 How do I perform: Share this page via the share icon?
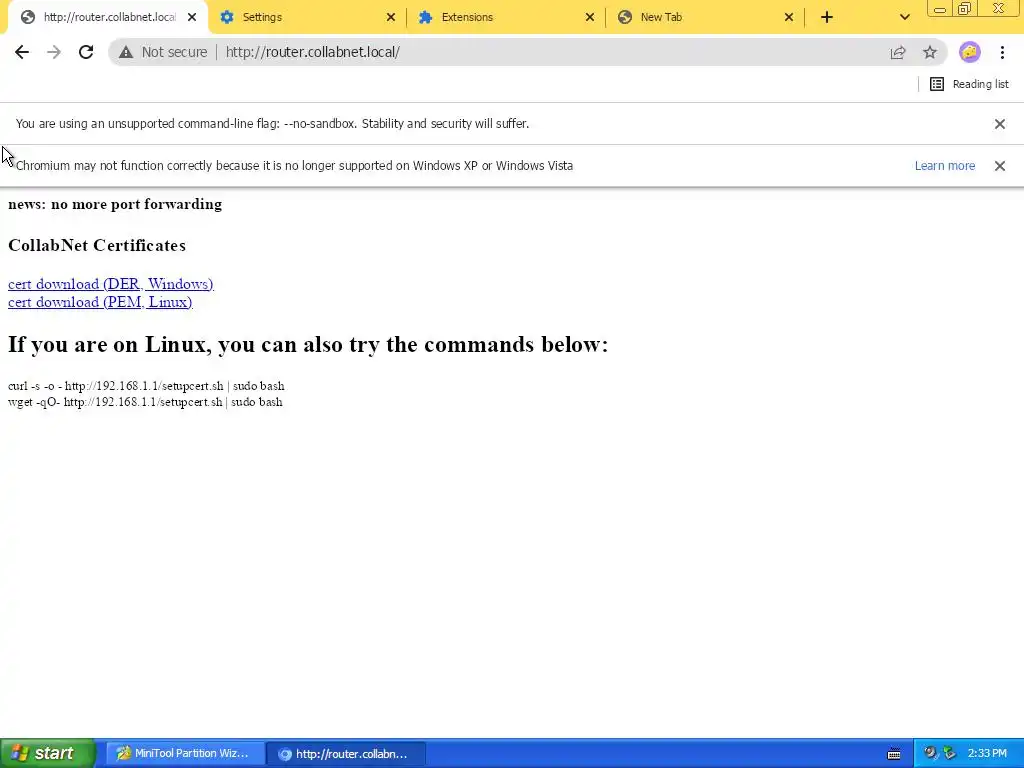point(898,52)
